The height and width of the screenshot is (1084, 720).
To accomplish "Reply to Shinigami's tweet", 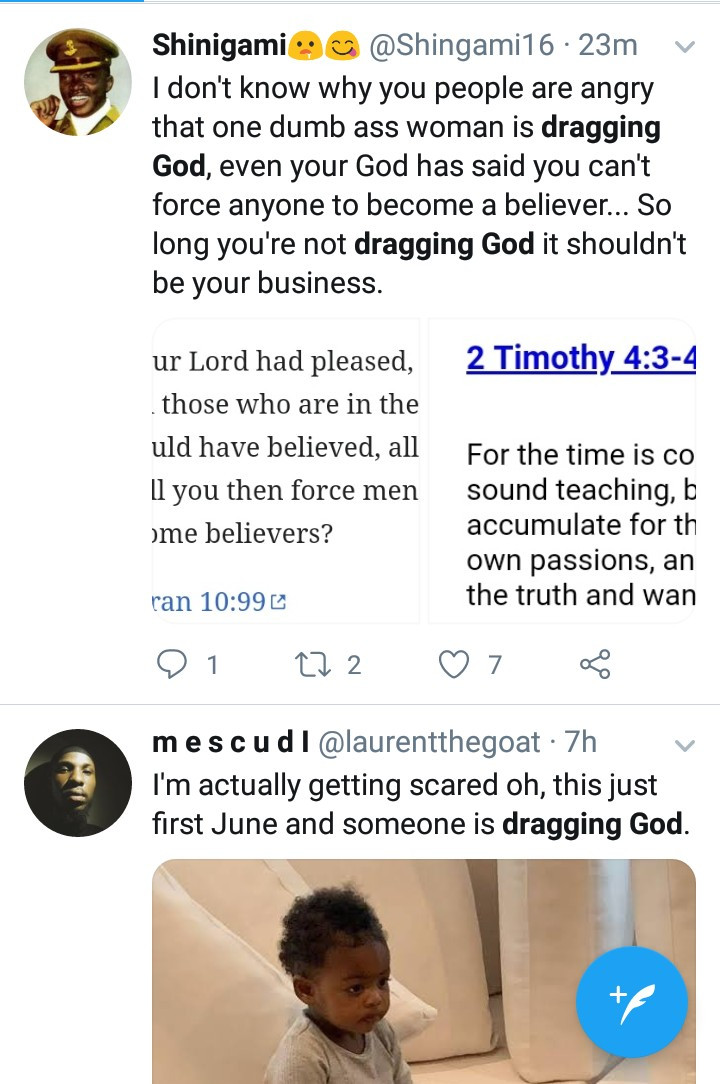I will 174,664.
